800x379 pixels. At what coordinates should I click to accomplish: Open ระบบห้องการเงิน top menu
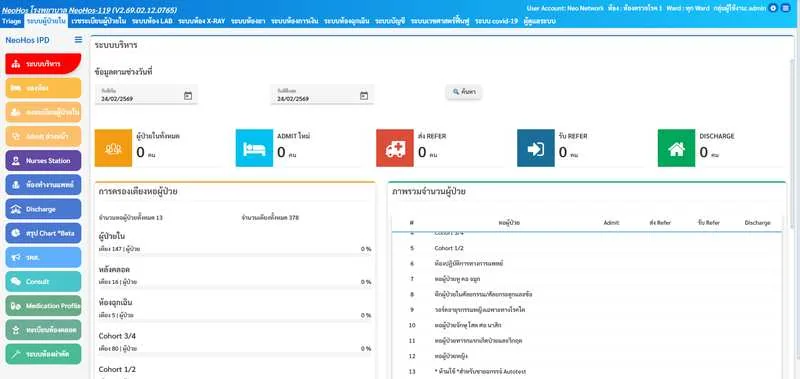click(295, 21)
